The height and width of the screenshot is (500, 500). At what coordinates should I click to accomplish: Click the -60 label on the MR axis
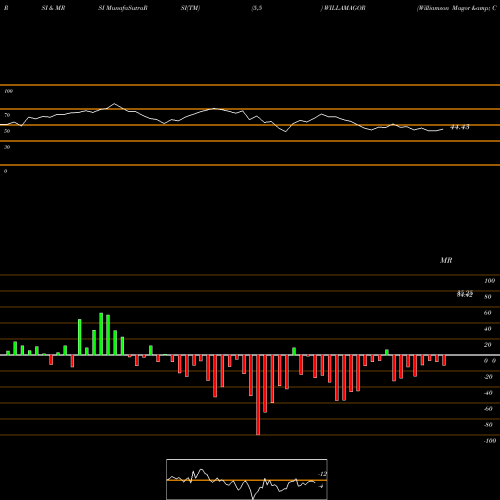488,409
